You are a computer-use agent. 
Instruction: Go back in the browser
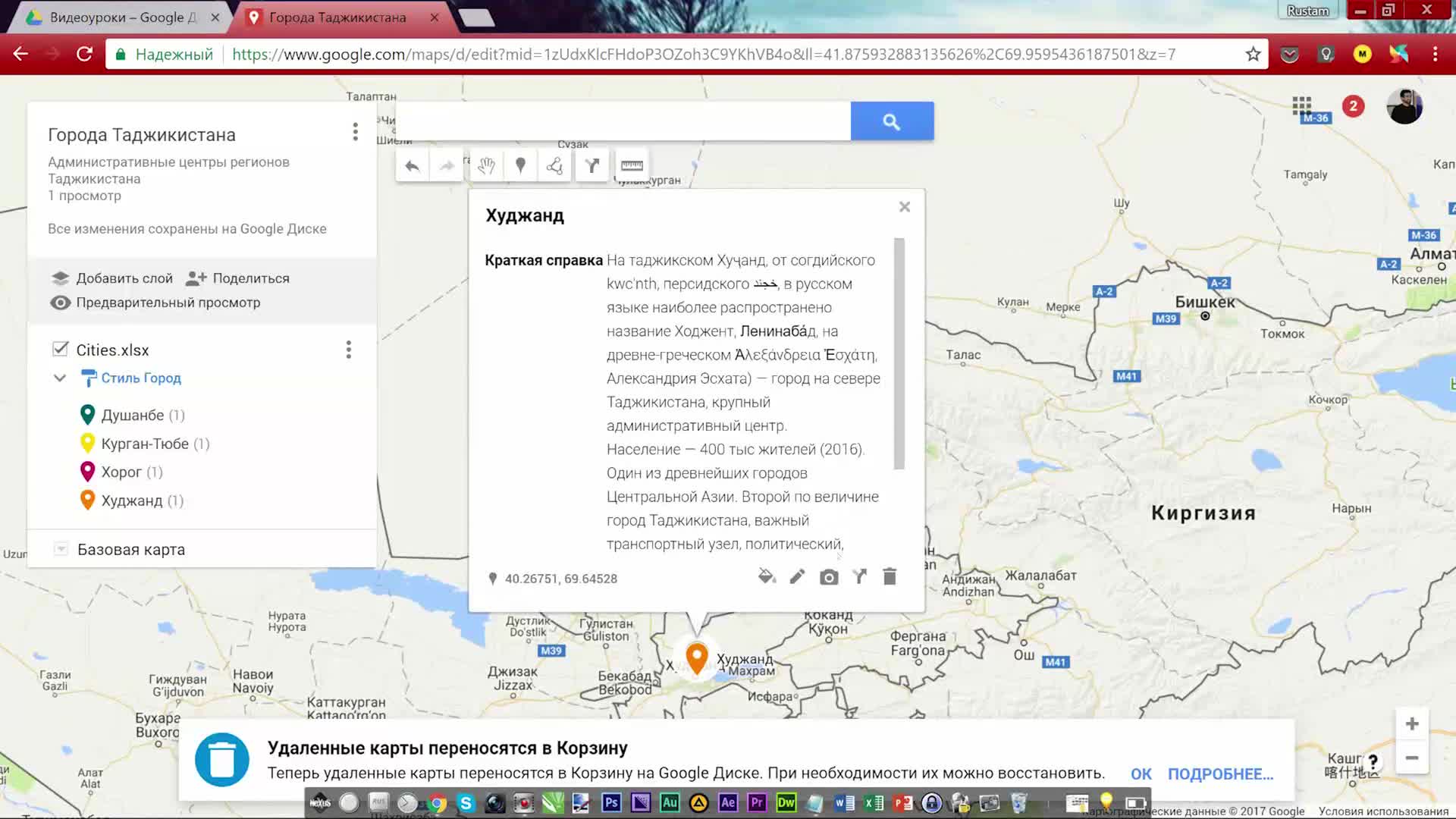pos(21,54)
